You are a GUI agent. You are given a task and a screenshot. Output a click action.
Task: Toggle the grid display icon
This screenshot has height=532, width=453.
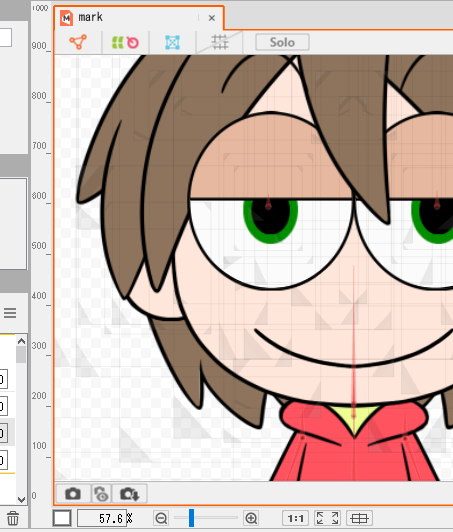[x=220, y=42]
